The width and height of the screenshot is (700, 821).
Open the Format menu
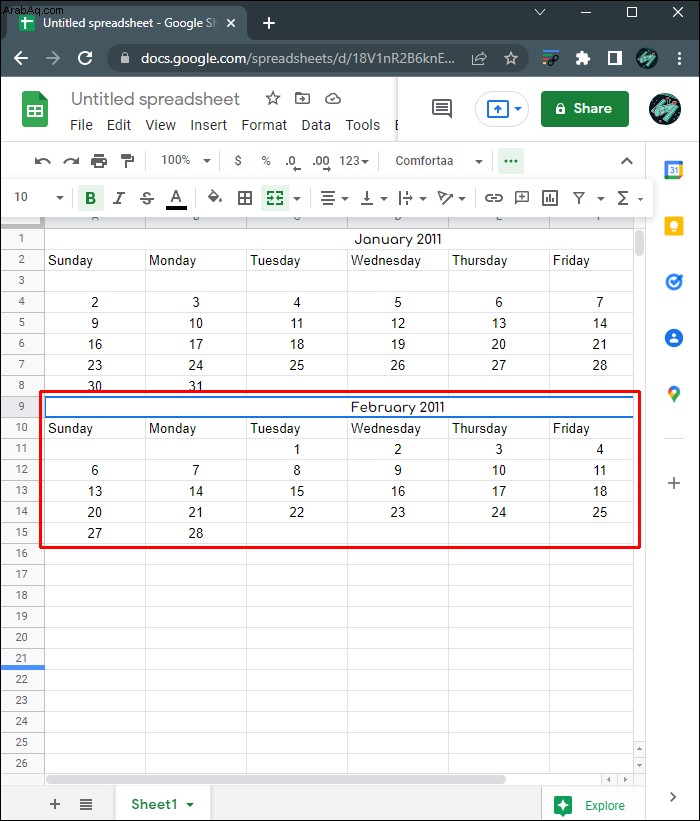pos(264,125)
